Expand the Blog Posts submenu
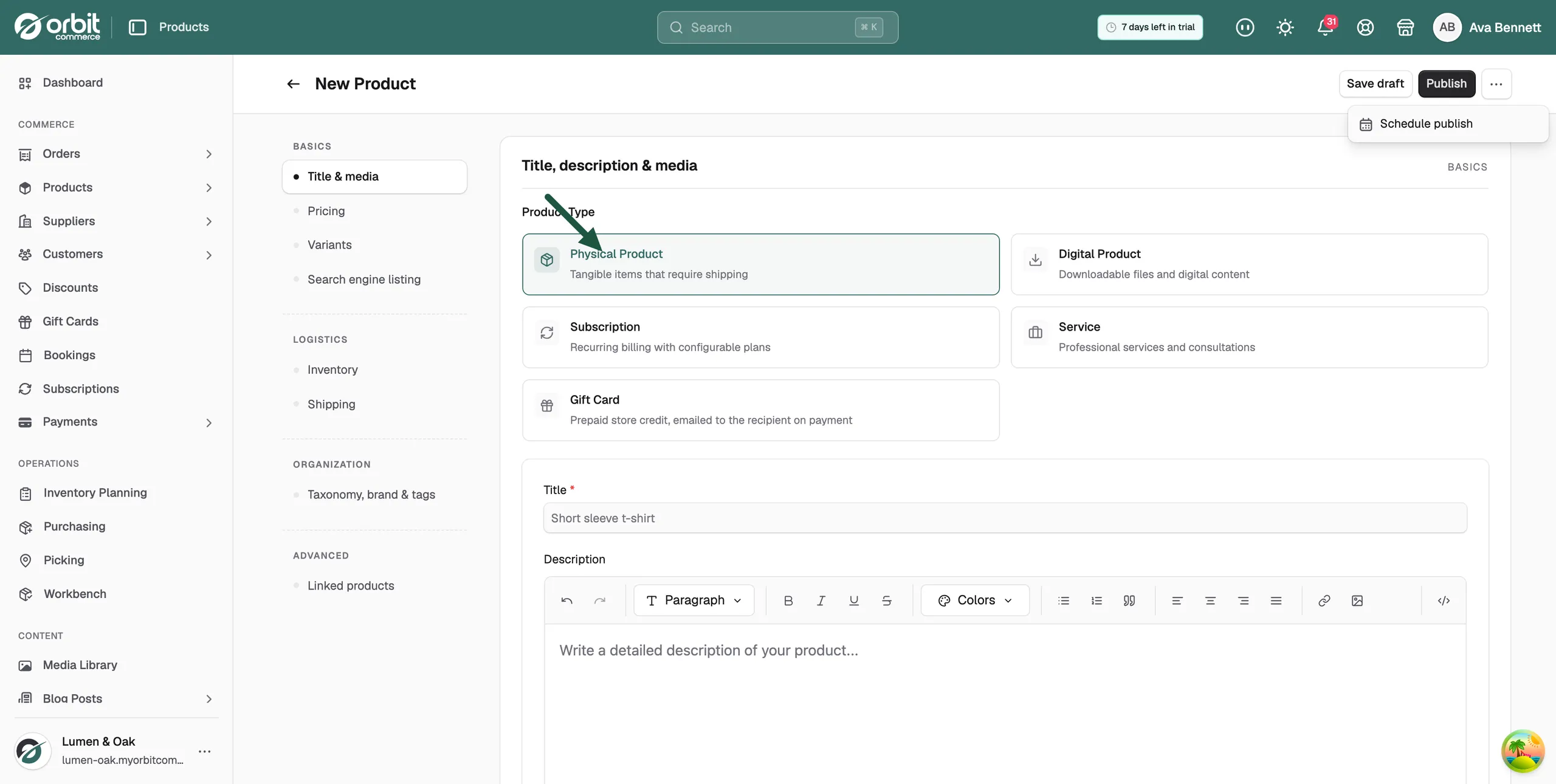 pyautogui.click(x=208, y=699)
